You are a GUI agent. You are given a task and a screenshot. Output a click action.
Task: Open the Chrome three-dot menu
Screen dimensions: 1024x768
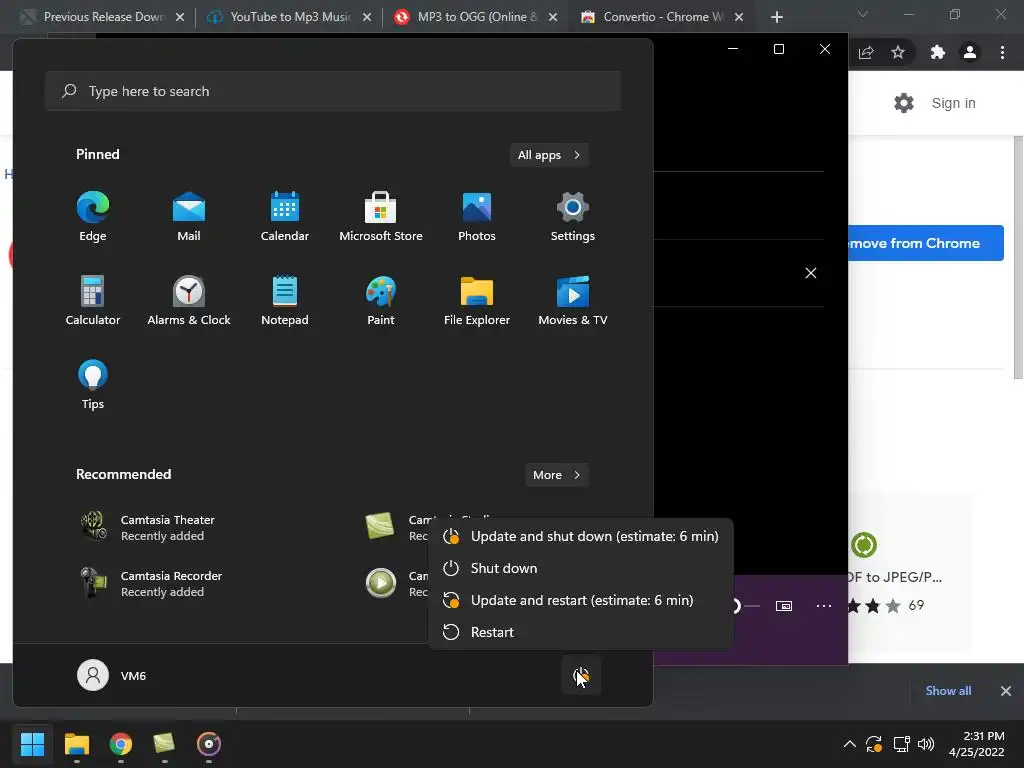point(1002,52)
